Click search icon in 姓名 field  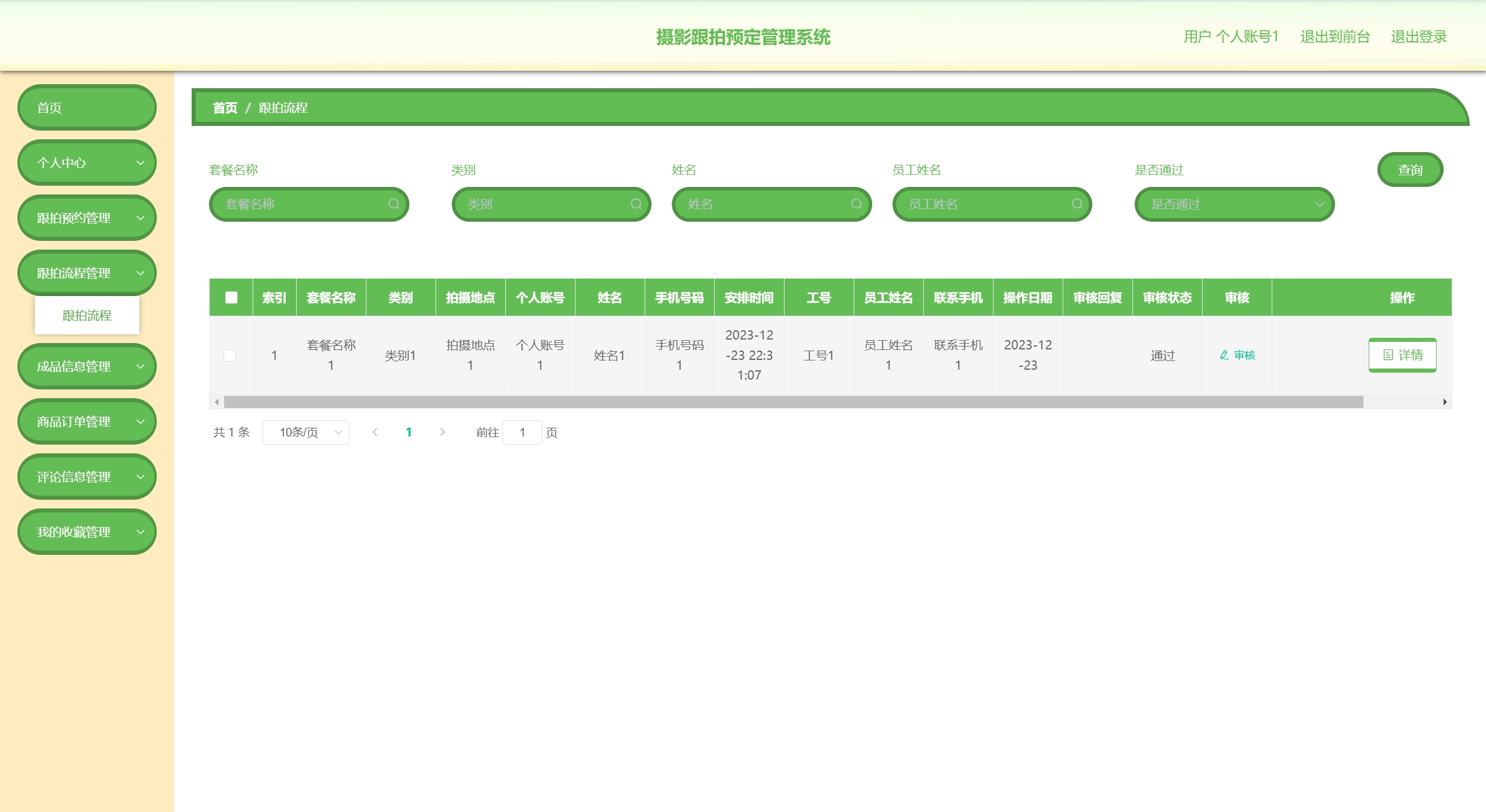click(856, 204)
